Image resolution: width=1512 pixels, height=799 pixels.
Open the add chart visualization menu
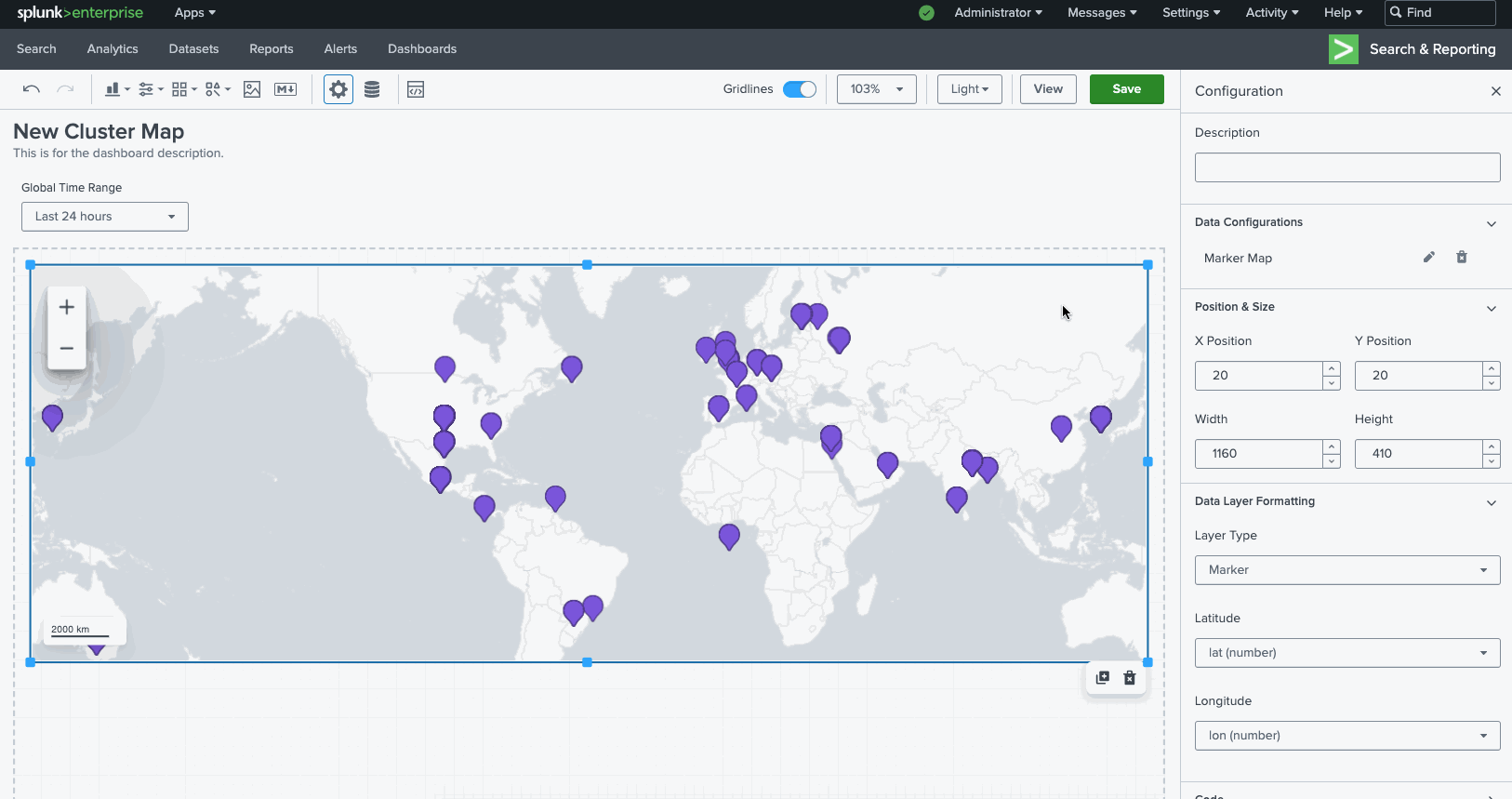116,89
